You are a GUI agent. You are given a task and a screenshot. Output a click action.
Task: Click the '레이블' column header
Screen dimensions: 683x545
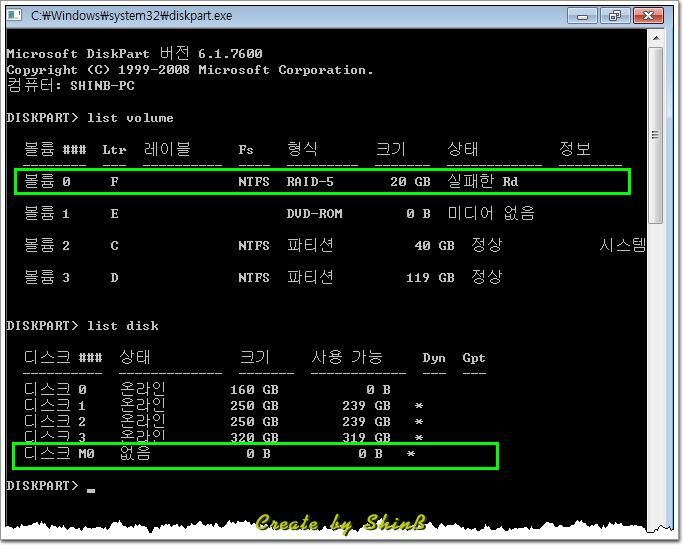point(167,149)
